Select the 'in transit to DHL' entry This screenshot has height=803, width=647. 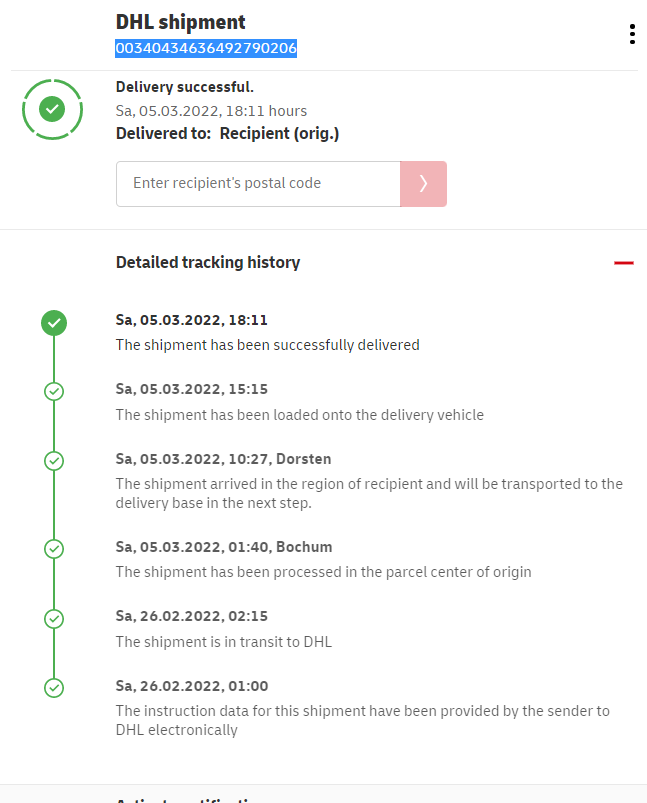click(223, 641)
